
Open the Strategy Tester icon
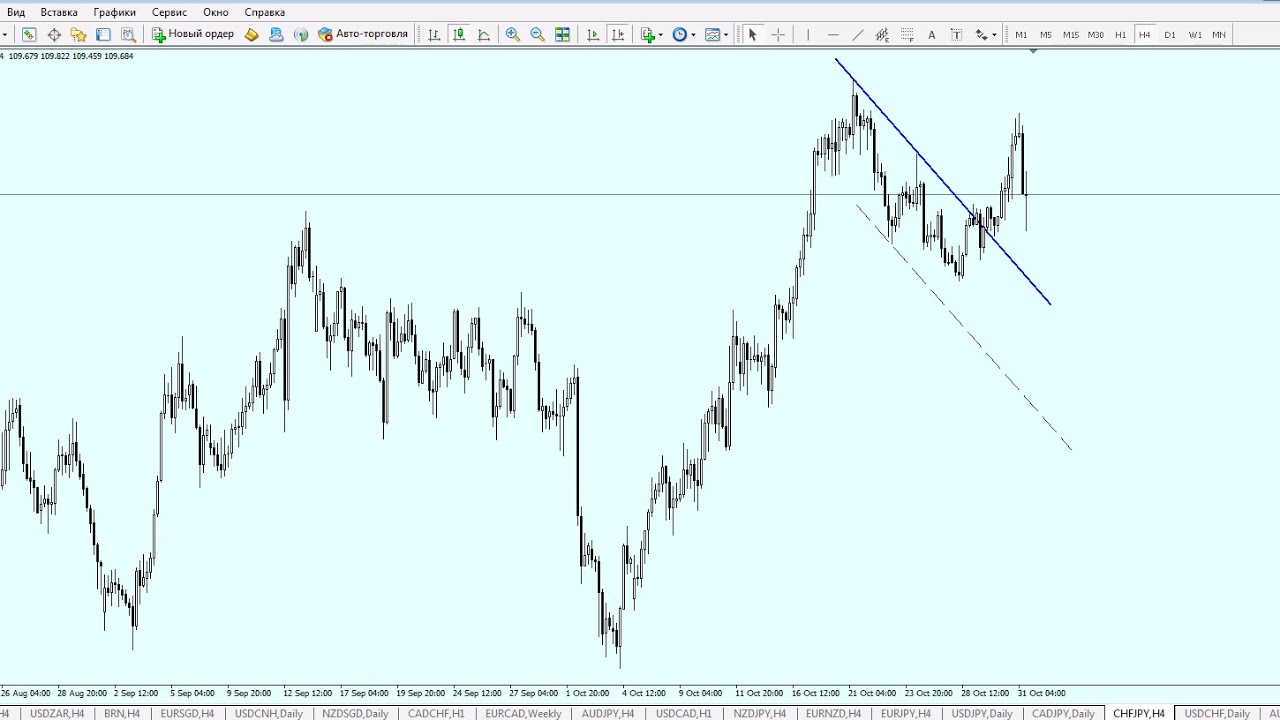pyautogui.click(x=128, y=34)
